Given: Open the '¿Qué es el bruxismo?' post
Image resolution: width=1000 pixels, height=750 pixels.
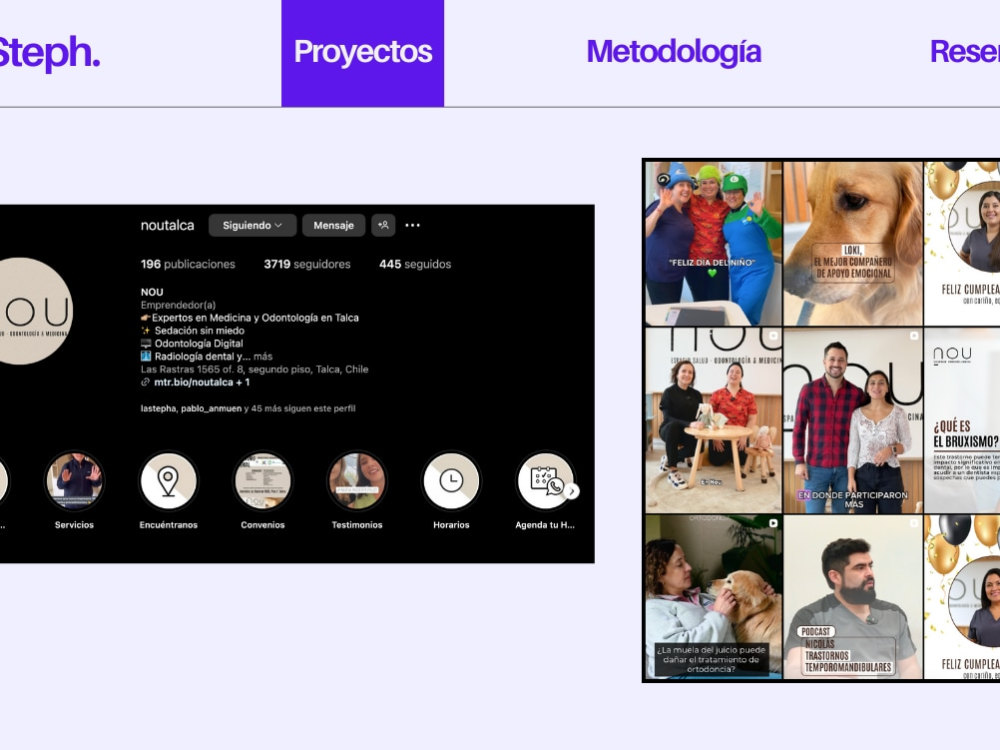Looking at the screenshot, I should 962,420.
